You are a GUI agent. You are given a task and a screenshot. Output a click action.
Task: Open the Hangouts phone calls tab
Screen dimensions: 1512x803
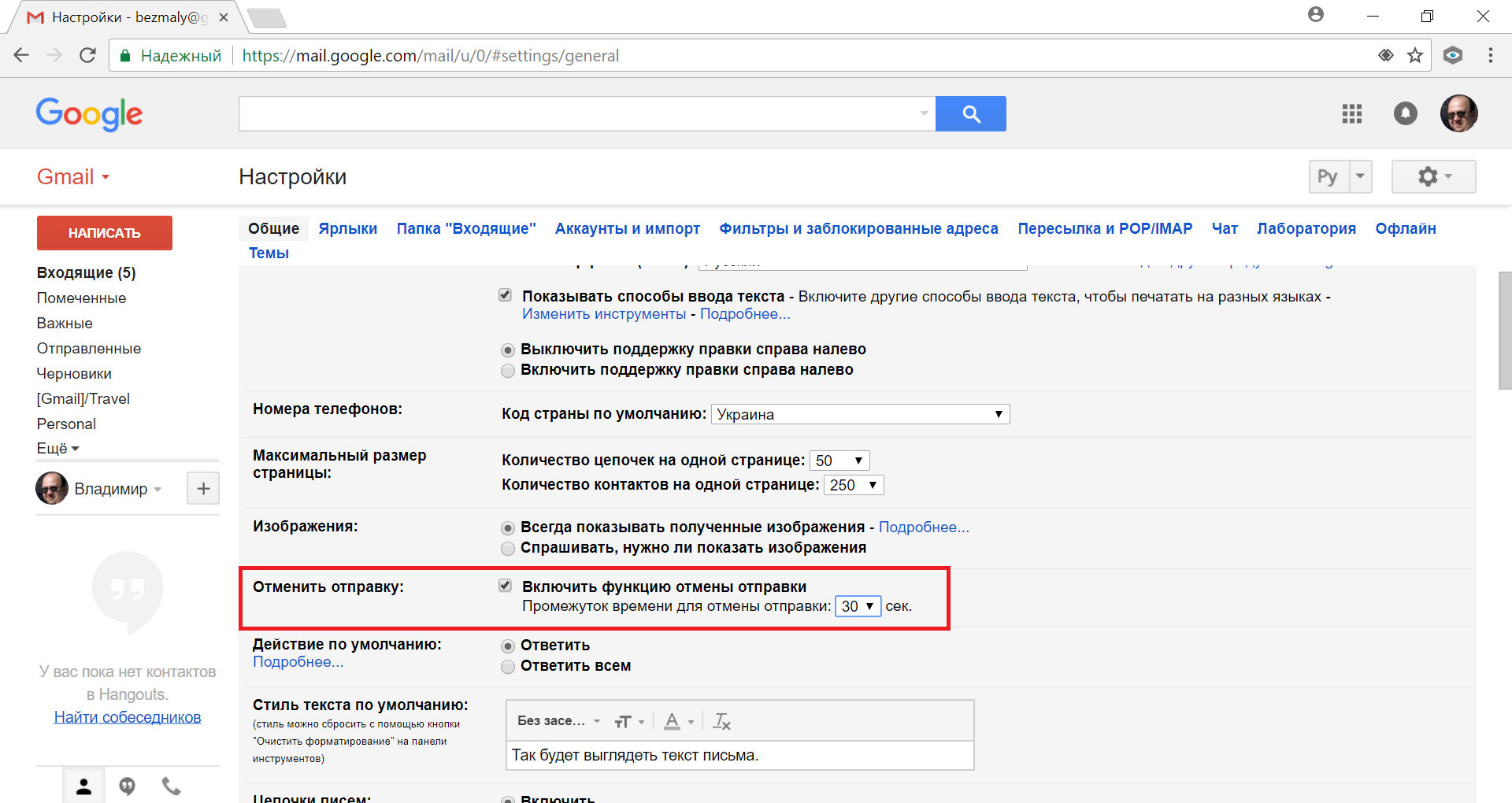click(x=171, y=786)
